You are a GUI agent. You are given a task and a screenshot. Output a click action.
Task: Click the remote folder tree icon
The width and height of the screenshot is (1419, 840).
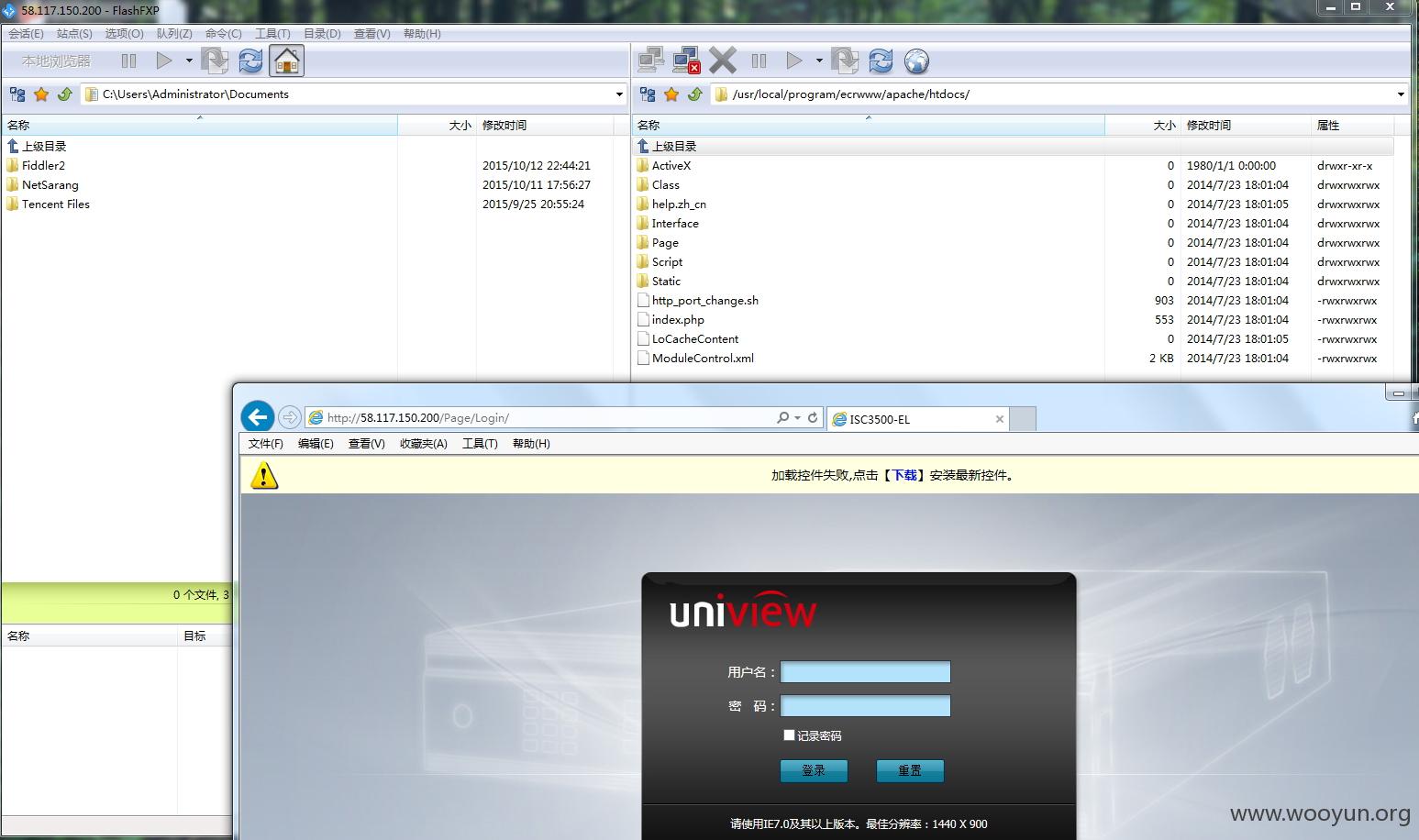tap(648, 94)
